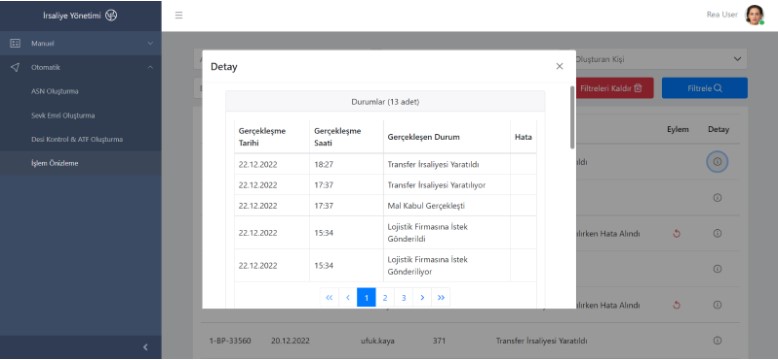Jump to last page of Durumlar
The height and width of the screenshot is (360, 778).
point(441,298)
